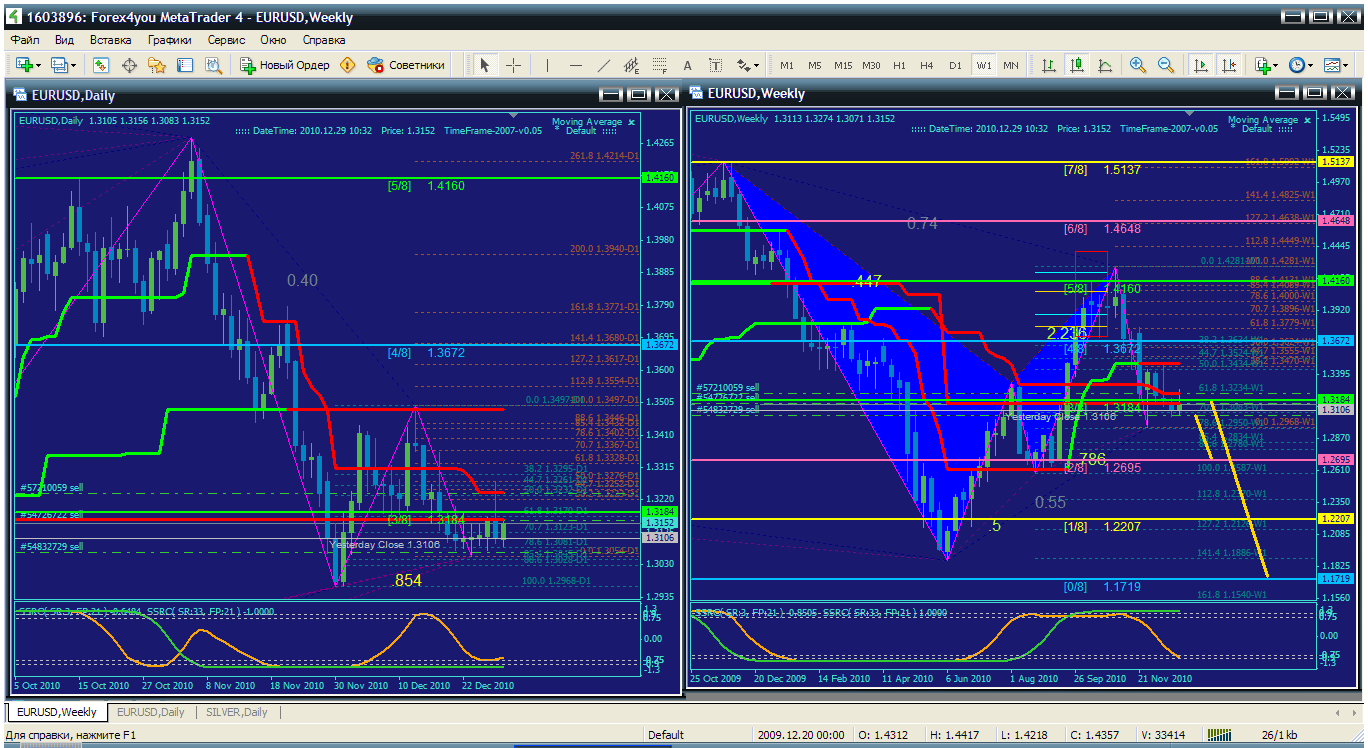Screen dimensions: 1368x748
Task: Expand the Templates dropdown
Action: click(x=1344, y=65)
